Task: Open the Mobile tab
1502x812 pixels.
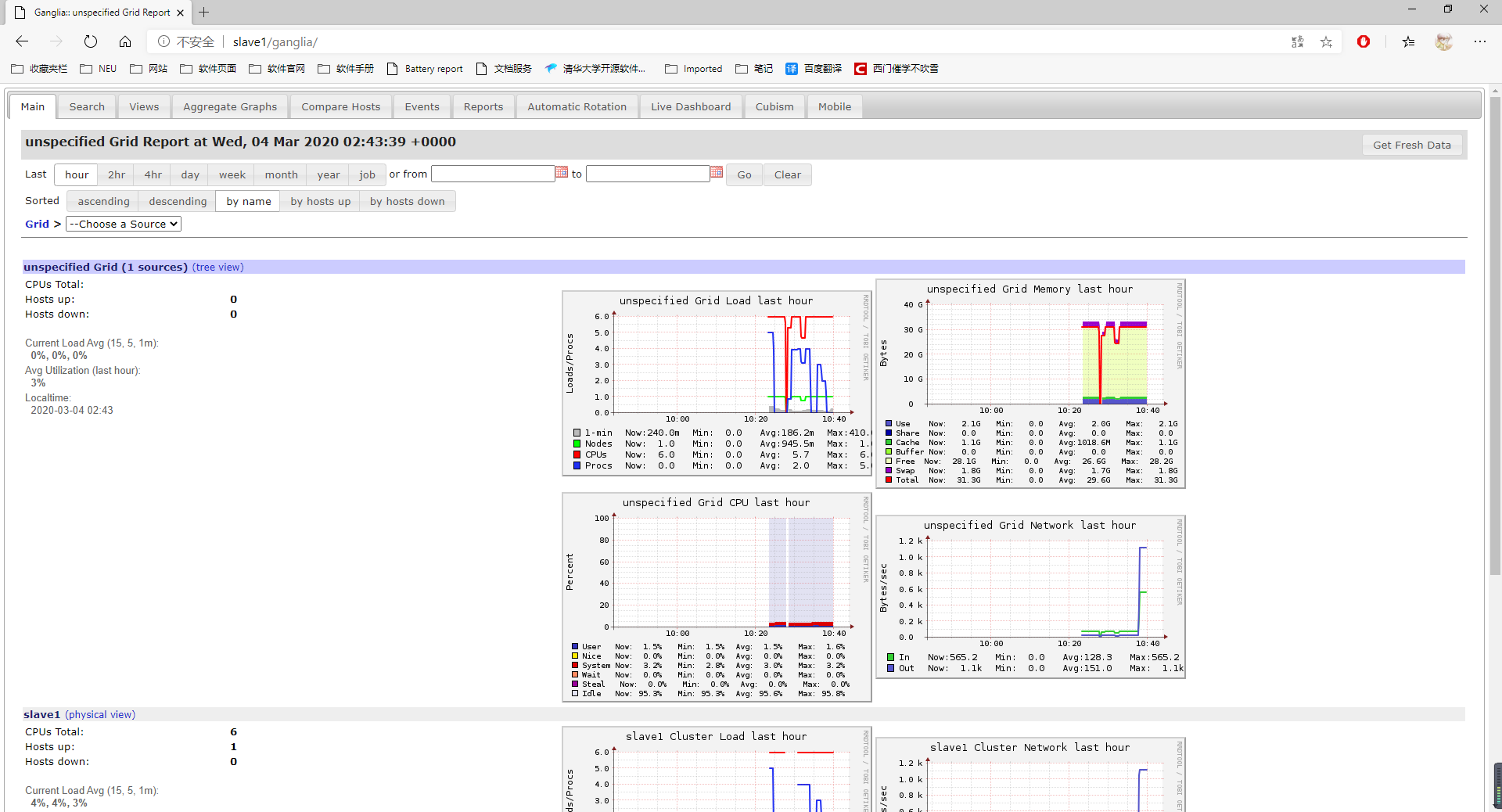Action: pos(835,106)
